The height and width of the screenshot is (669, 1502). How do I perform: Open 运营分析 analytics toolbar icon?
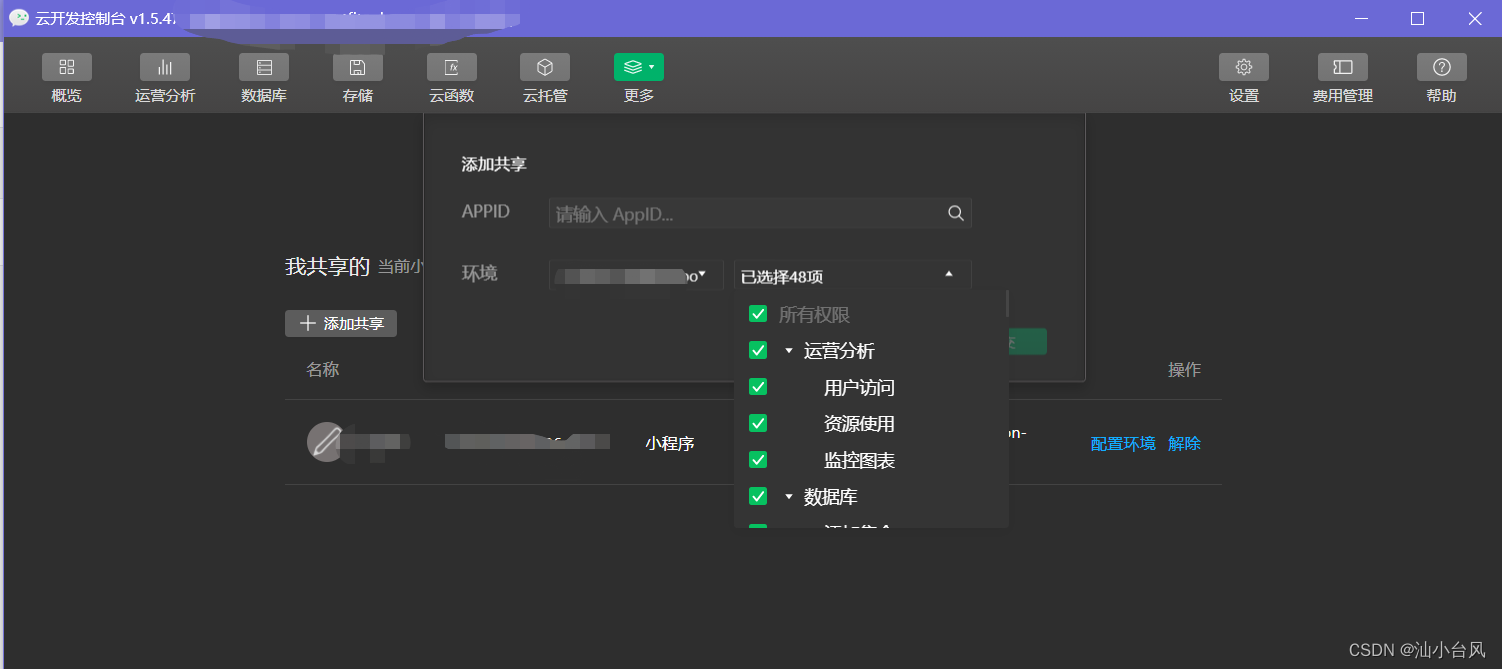pos(165,67)
